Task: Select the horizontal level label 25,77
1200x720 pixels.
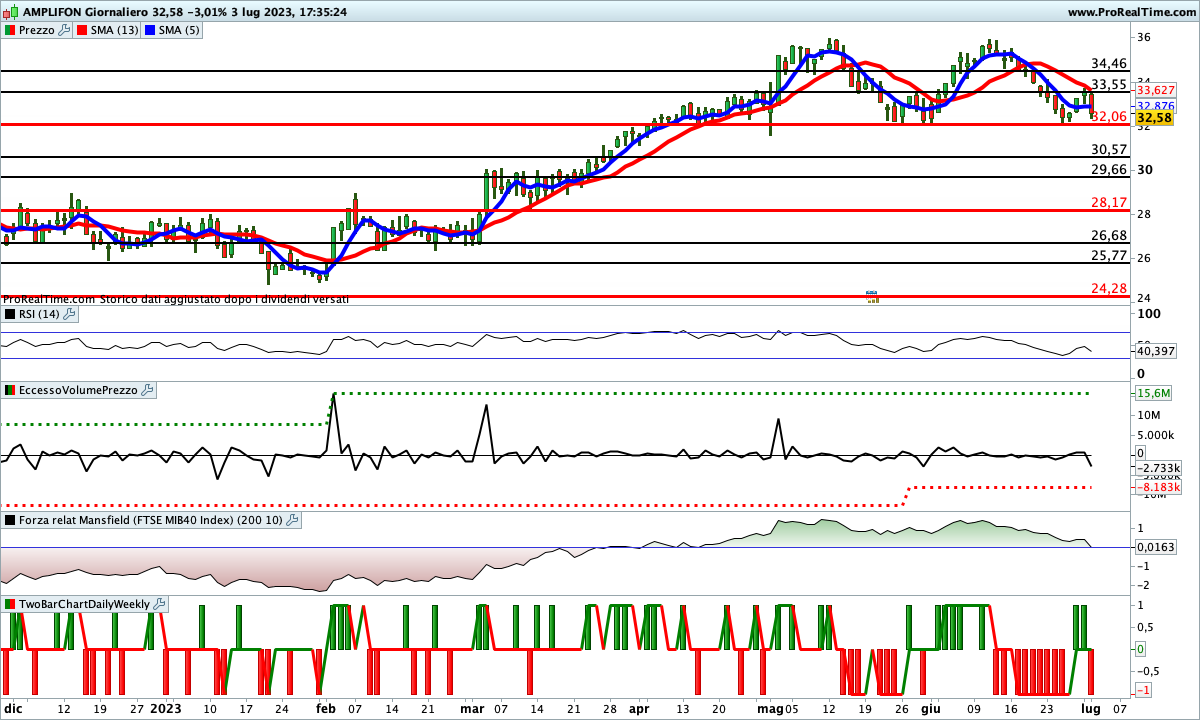Action: (x=1109, y=256)
